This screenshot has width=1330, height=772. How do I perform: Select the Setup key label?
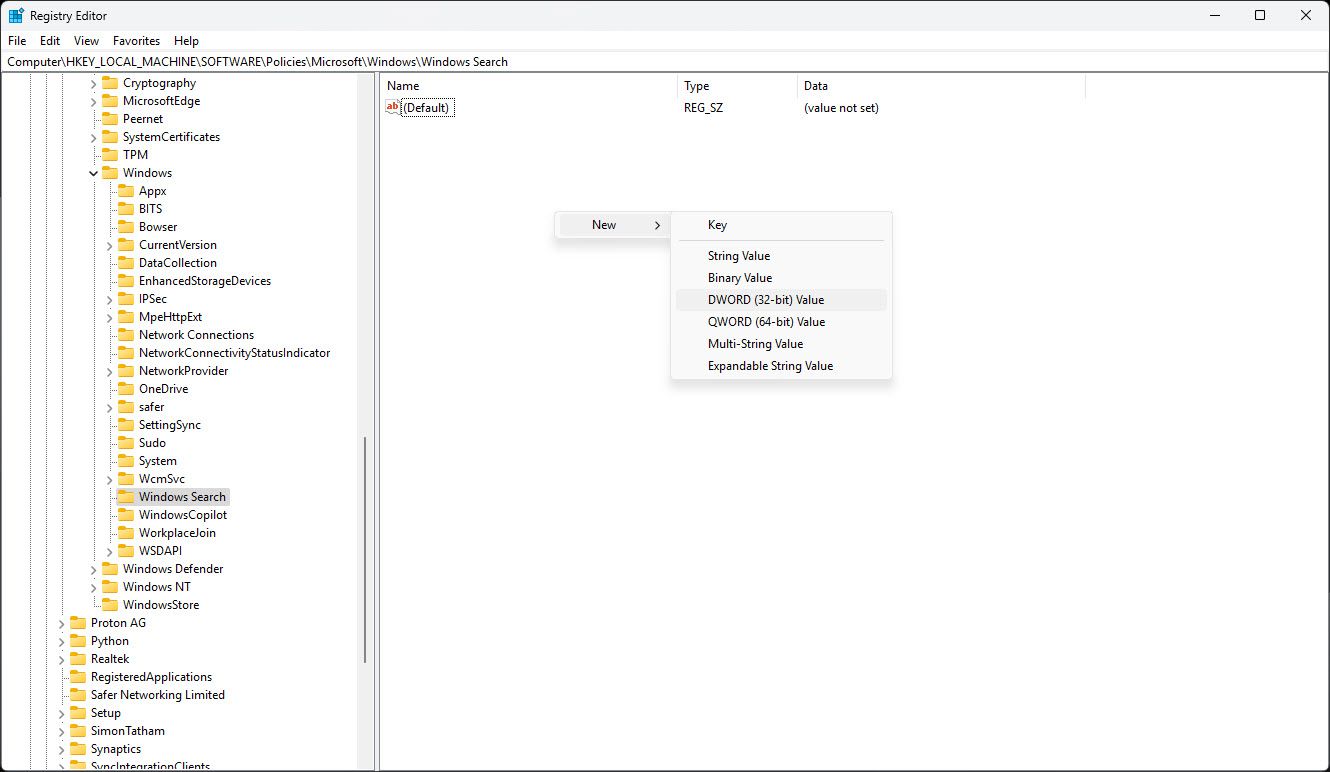[x=105, y=713]
